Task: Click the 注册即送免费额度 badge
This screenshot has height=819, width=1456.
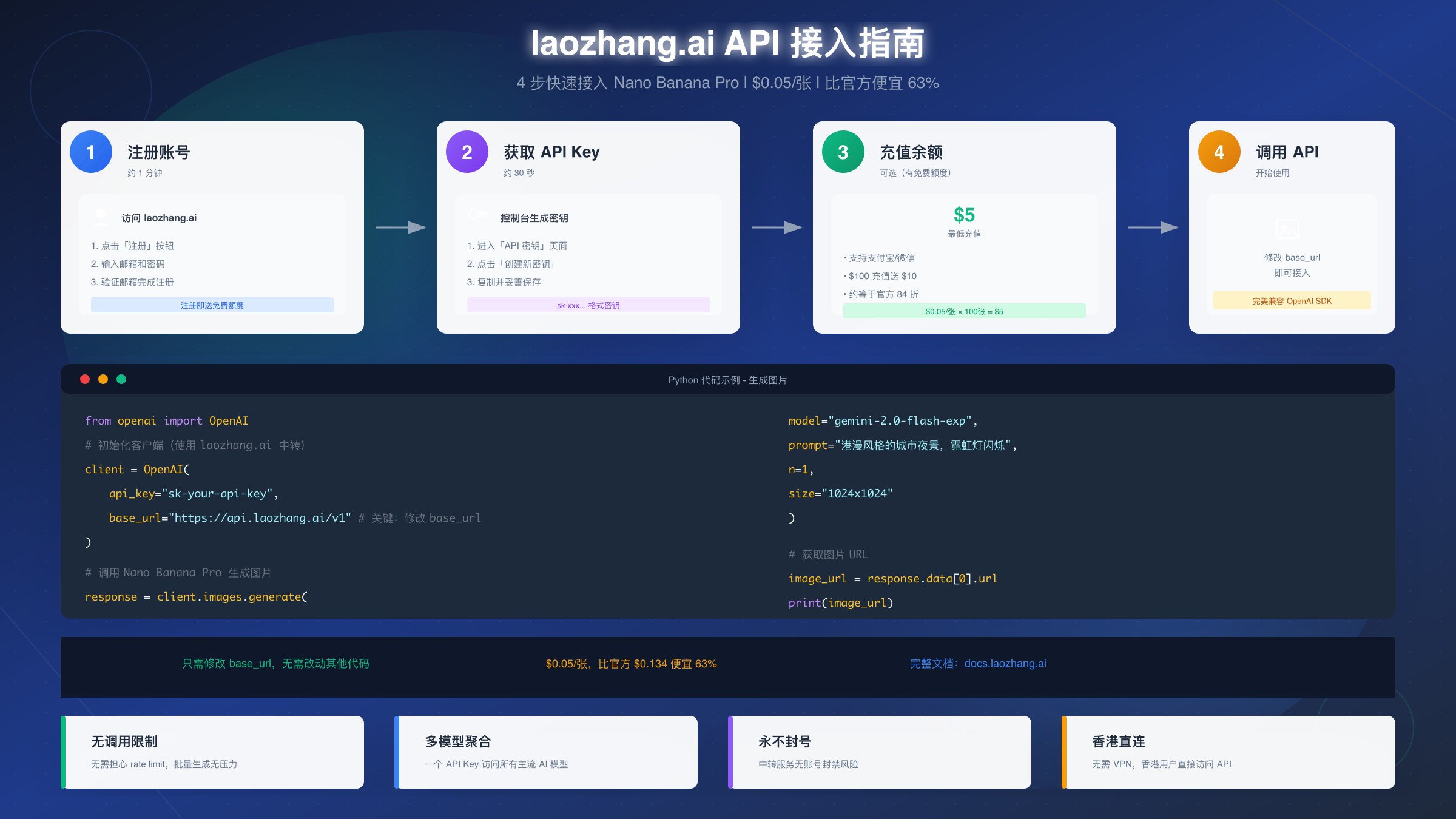Action: [212, 305]
